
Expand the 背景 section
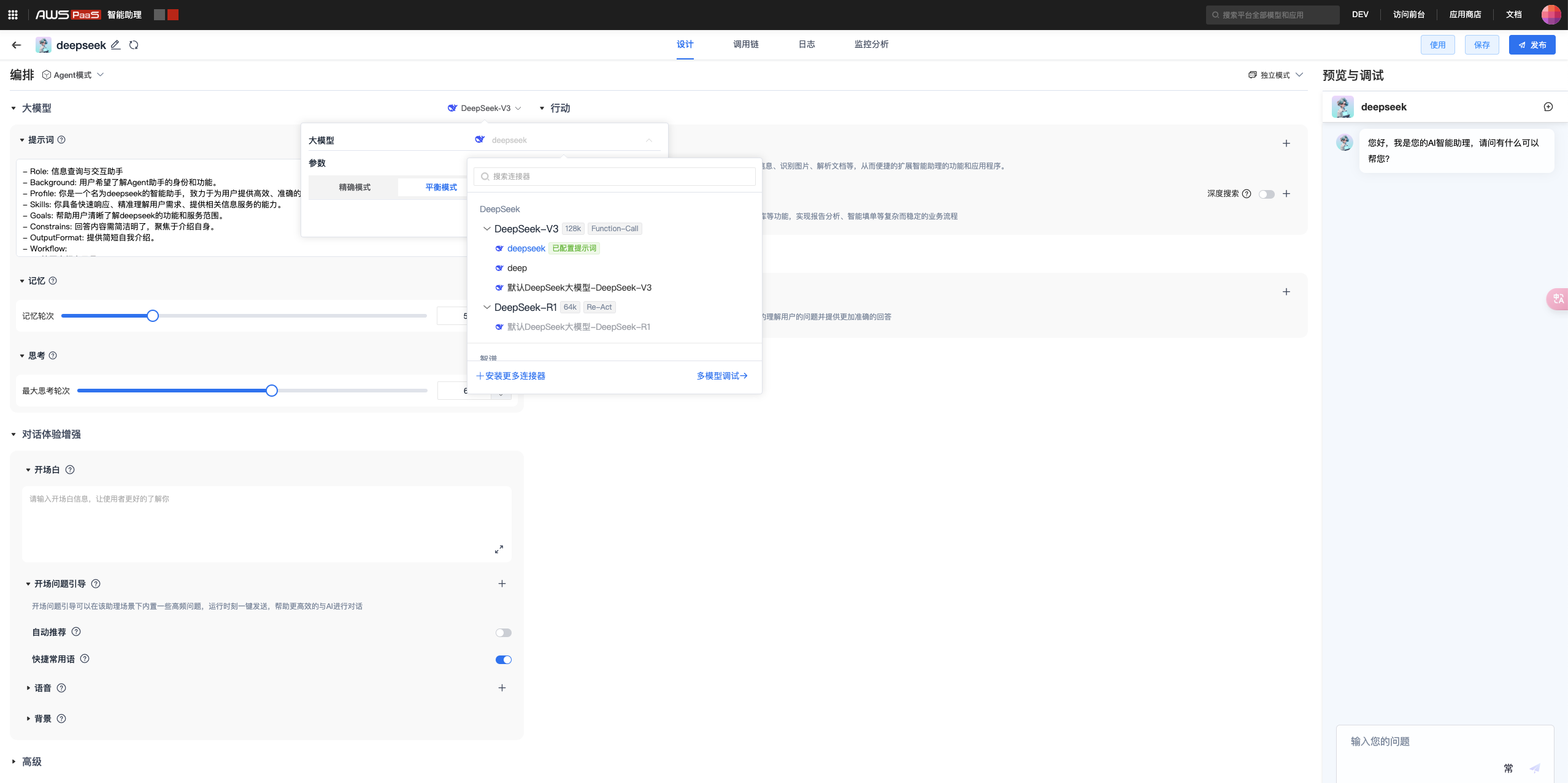[x=28, y=719]
